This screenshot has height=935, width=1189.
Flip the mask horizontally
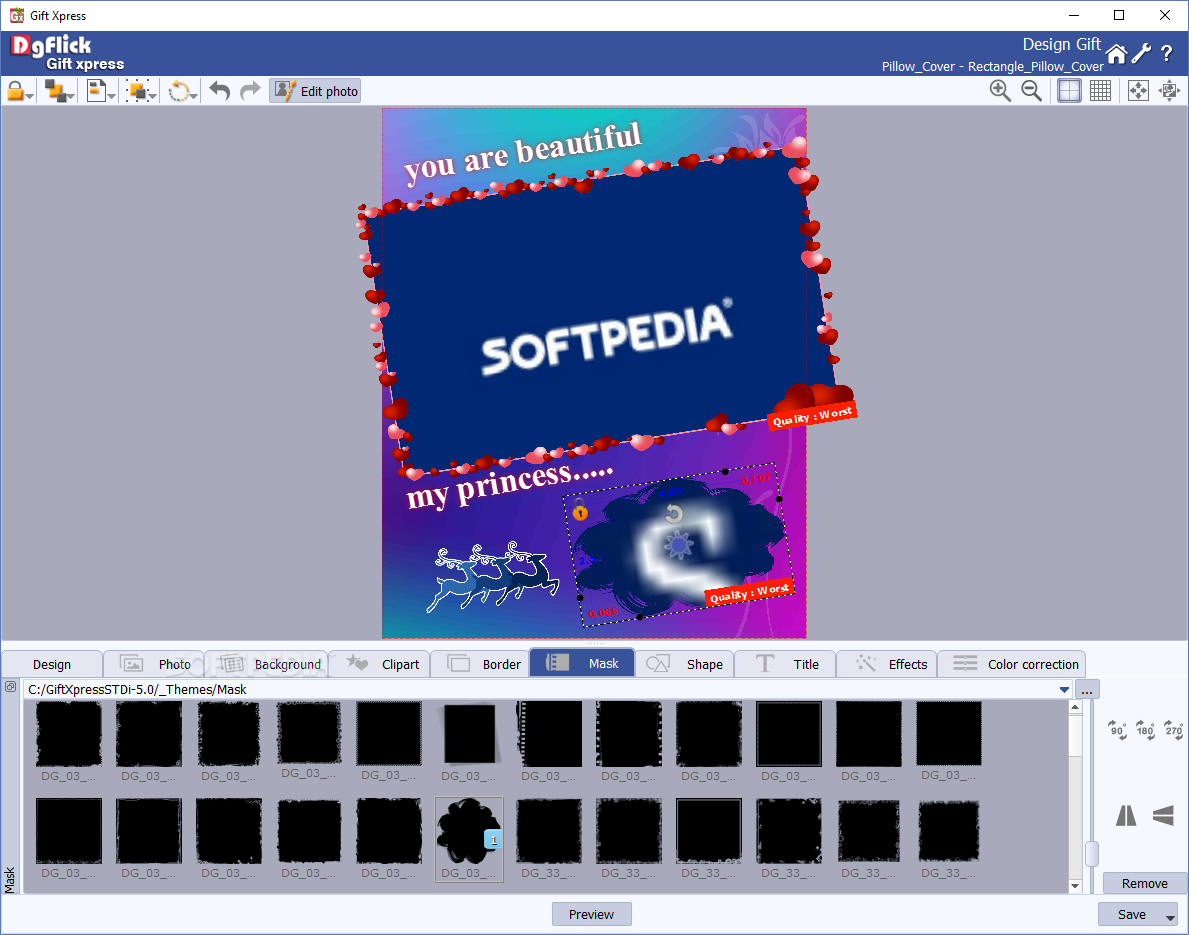(x=1126, y=815)
